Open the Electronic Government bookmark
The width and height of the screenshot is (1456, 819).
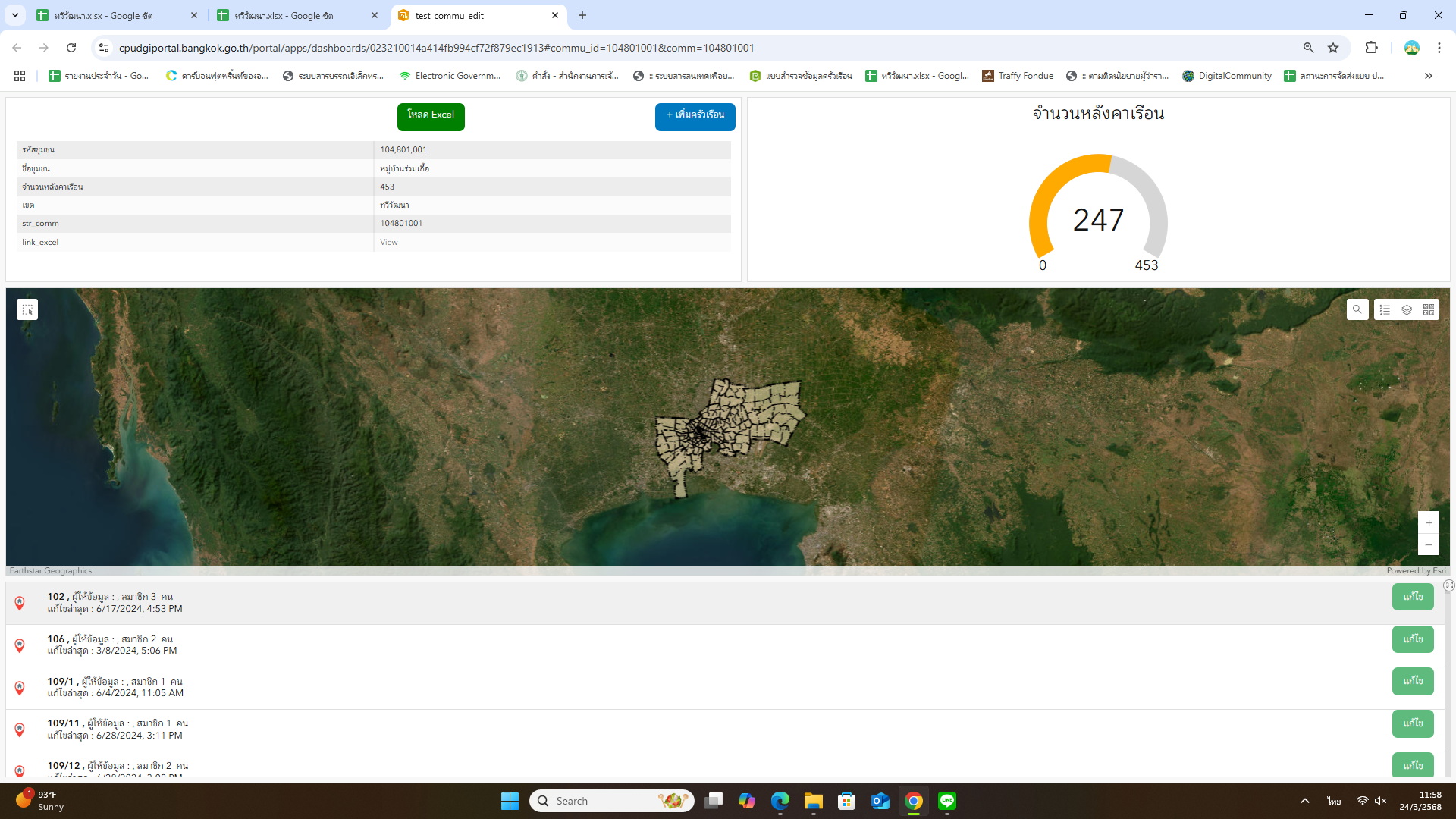[x=450, y=76]
